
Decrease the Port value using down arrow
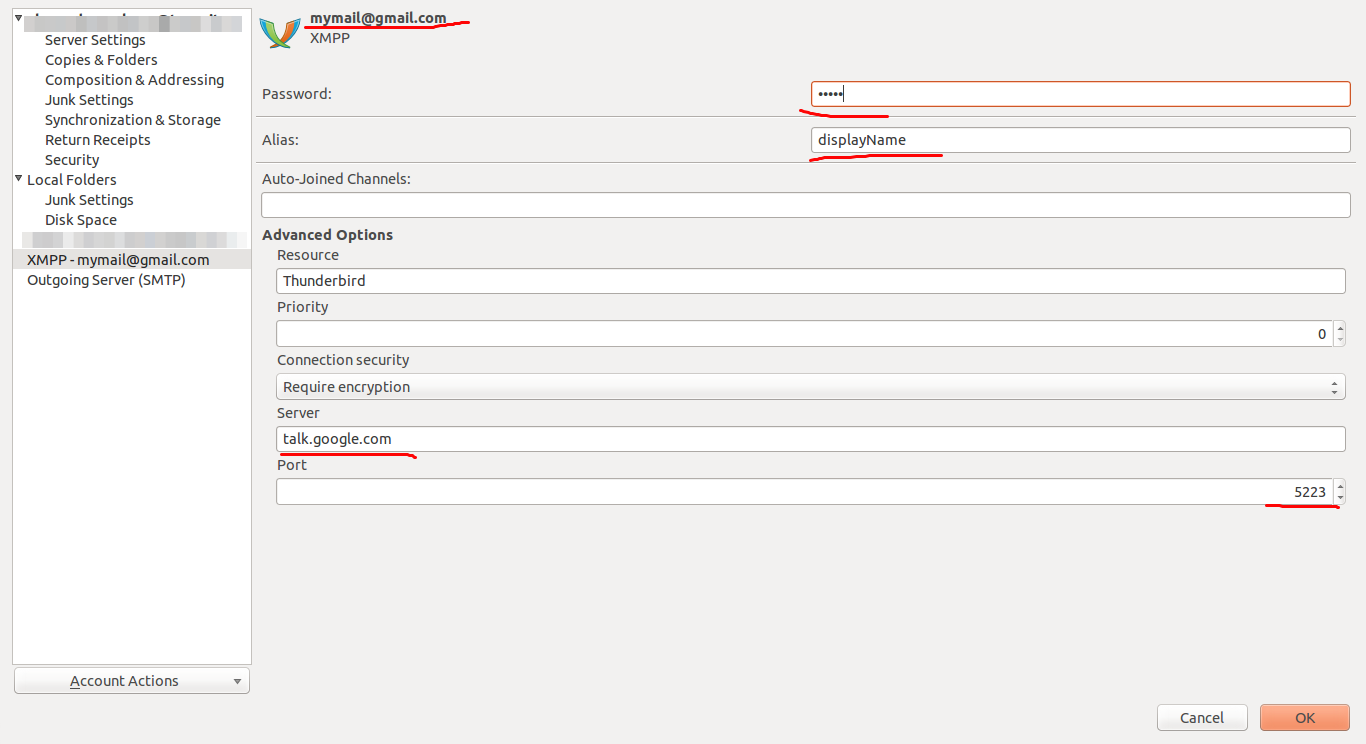tap(1340, 498)
